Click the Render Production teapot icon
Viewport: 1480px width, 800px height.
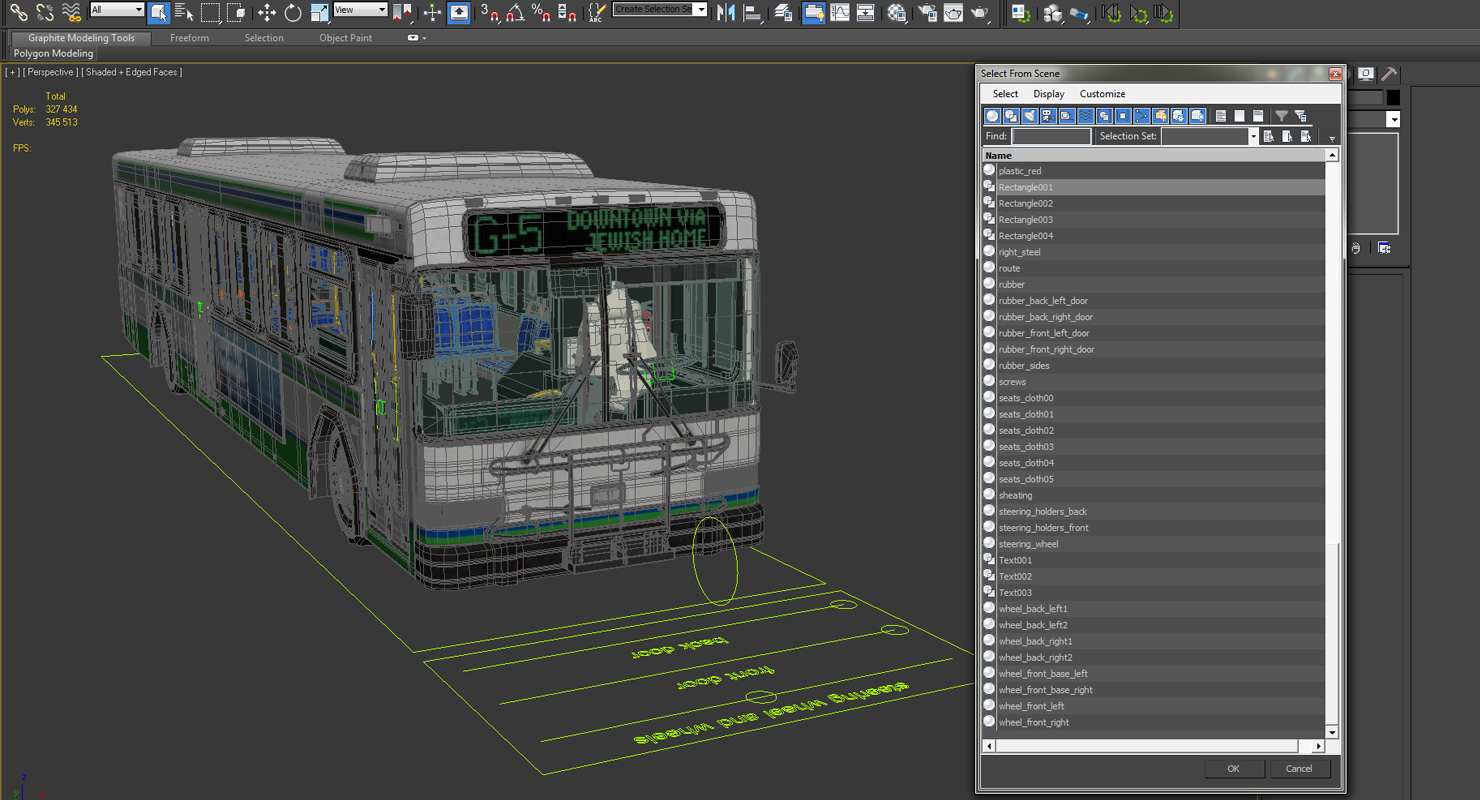[980, 12]
